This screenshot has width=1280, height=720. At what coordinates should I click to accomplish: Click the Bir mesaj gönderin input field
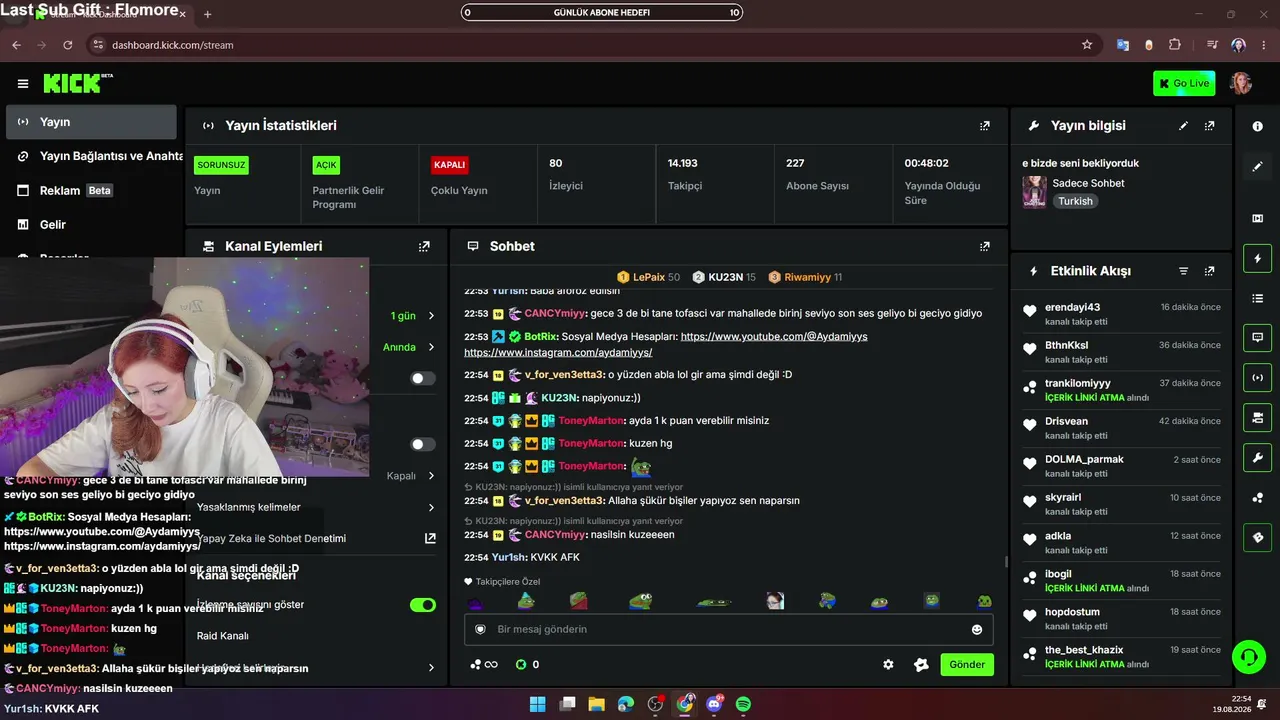(x=729, y=629)
